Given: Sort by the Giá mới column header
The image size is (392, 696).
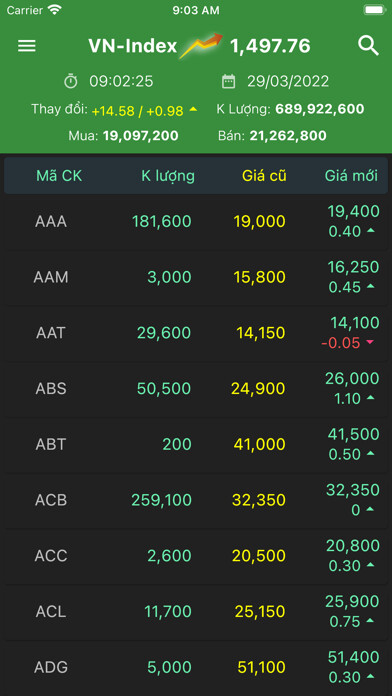Looking at the screenshot, I should coord(351,176).
